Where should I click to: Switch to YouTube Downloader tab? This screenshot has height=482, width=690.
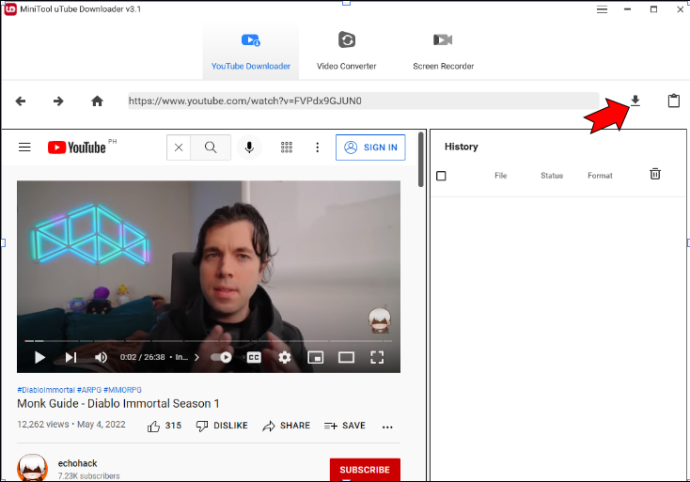coord(250,52)
